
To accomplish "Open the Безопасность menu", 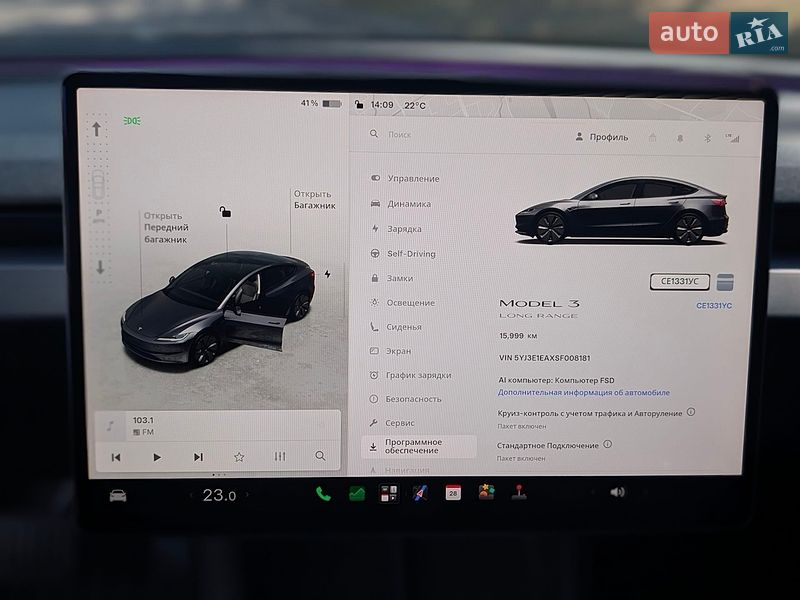I will [406, 399].
